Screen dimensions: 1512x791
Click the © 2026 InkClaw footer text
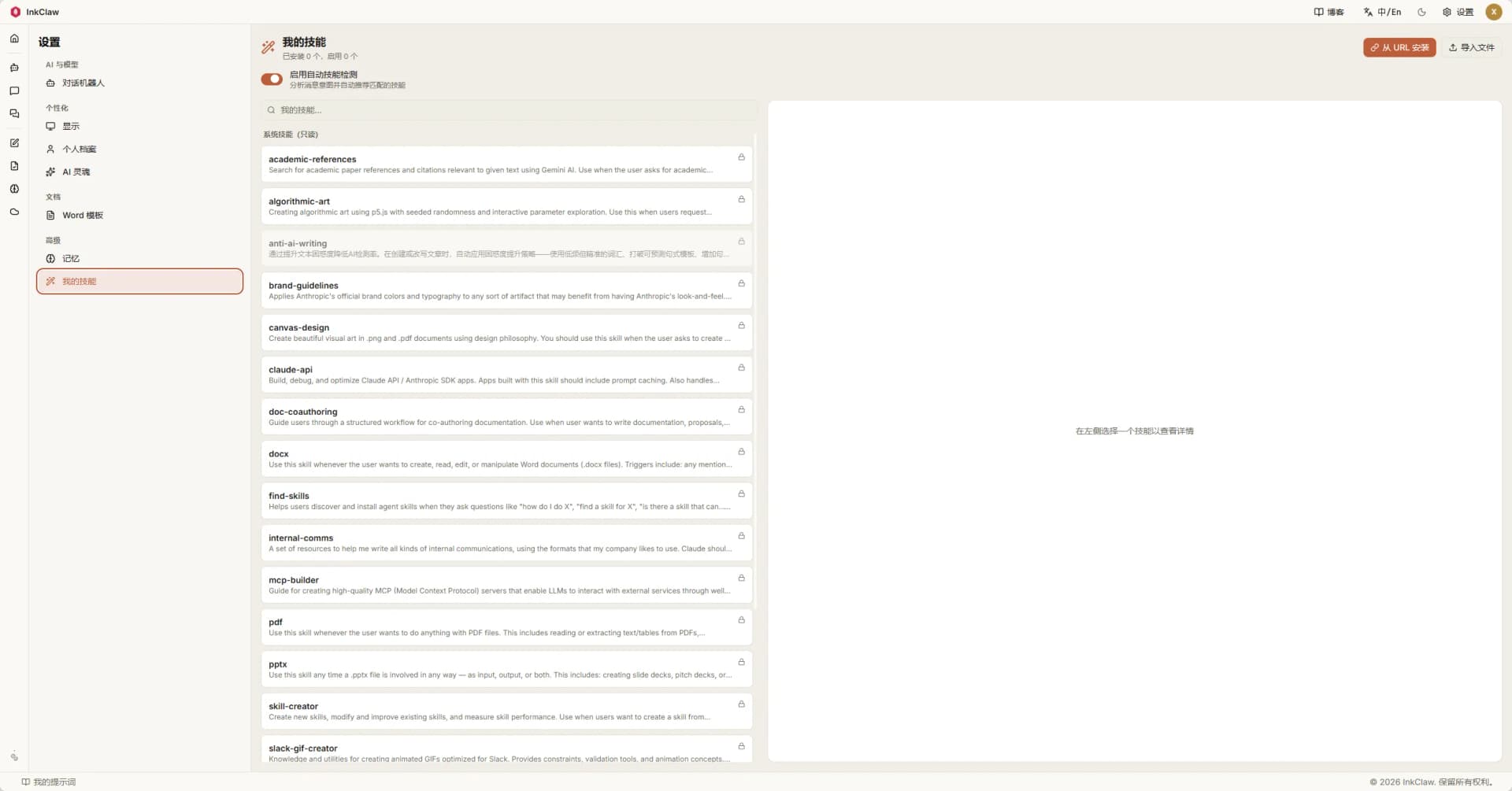tap(1431, 782)
